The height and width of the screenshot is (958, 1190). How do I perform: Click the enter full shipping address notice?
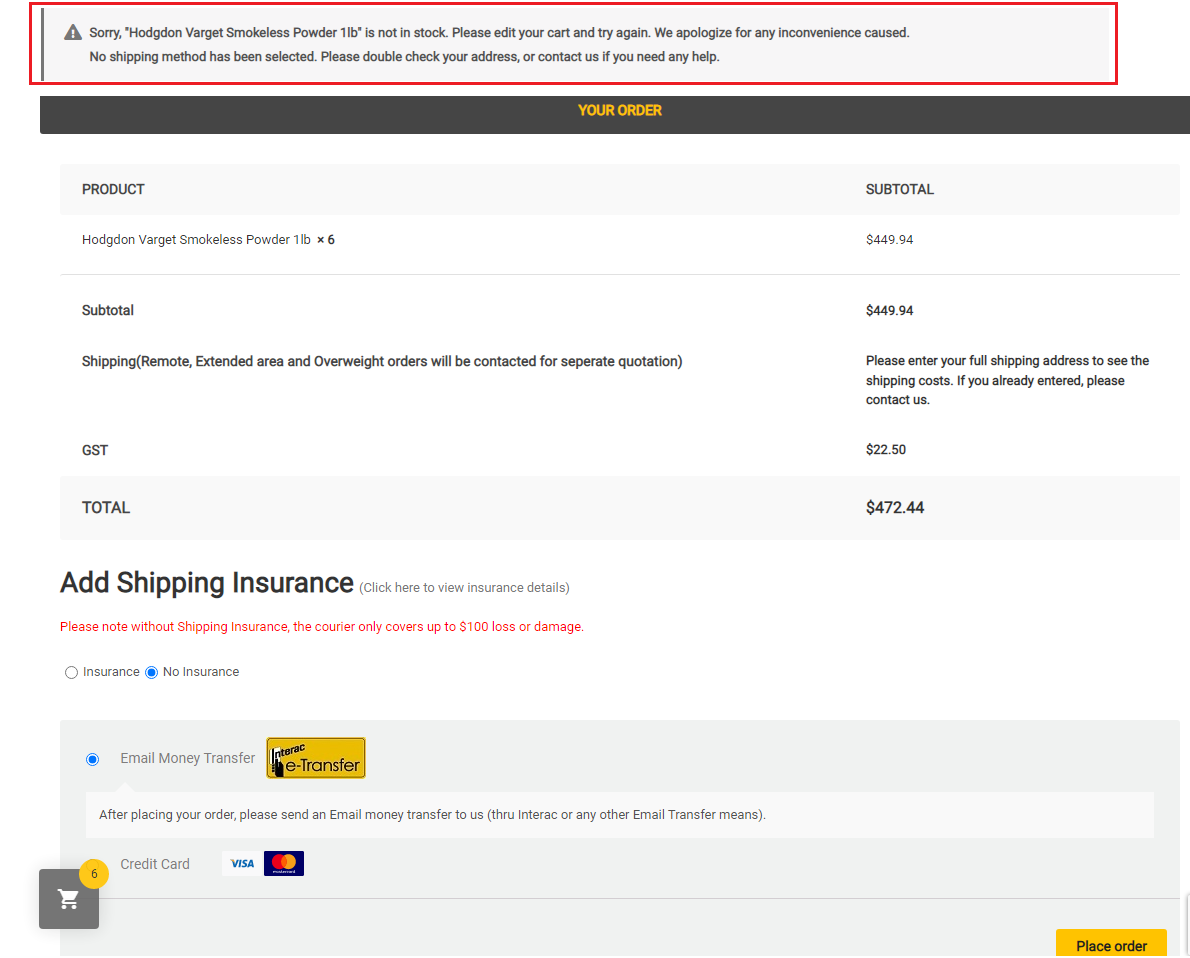(x=1007, y=380)
